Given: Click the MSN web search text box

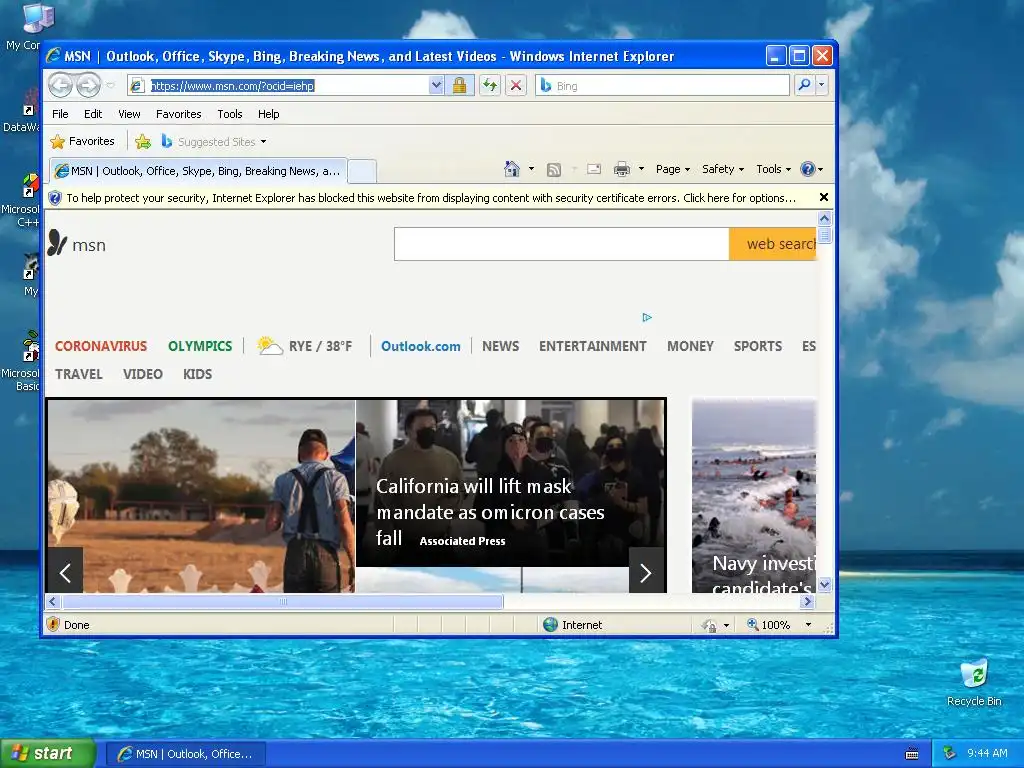Looking at the screenshot, I should pos(562,244).
